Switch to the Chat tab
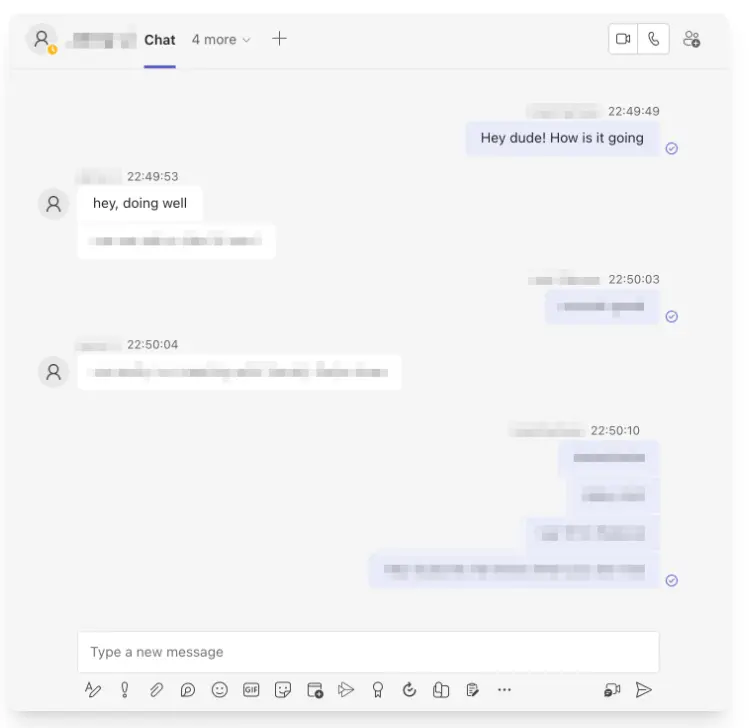 pos(160,40)
